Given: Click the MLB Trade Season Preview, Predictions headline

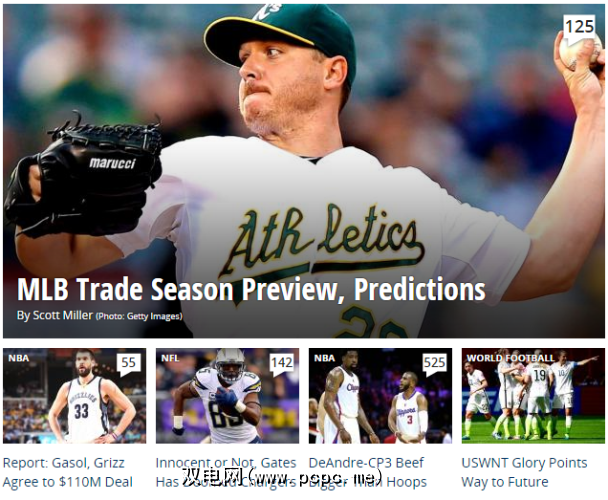Looking at the screenshot, I should [x=251, y=289].
